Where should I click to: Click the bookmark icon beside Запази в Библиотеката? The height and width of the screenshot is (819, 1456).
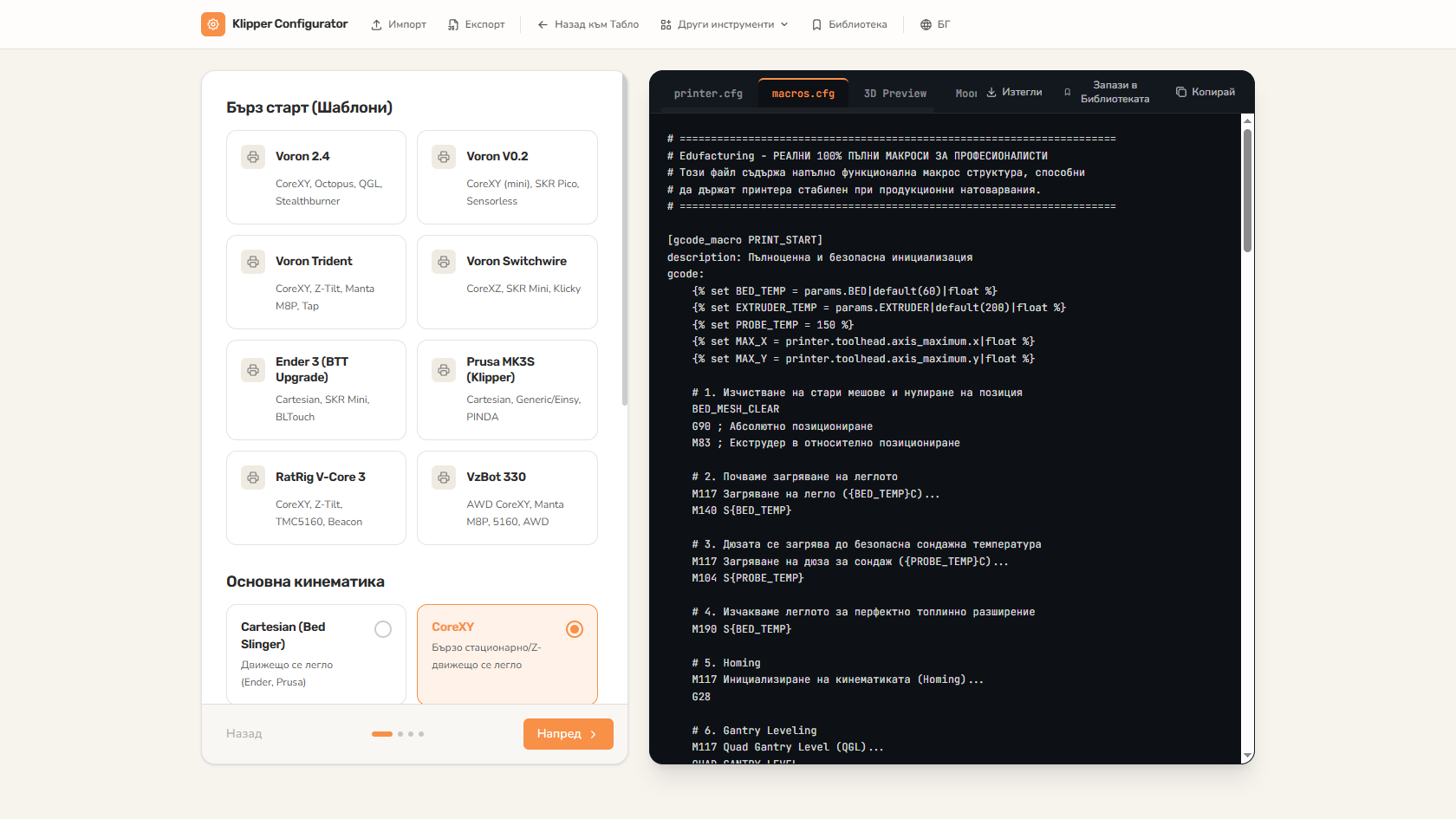point(1068,92)
